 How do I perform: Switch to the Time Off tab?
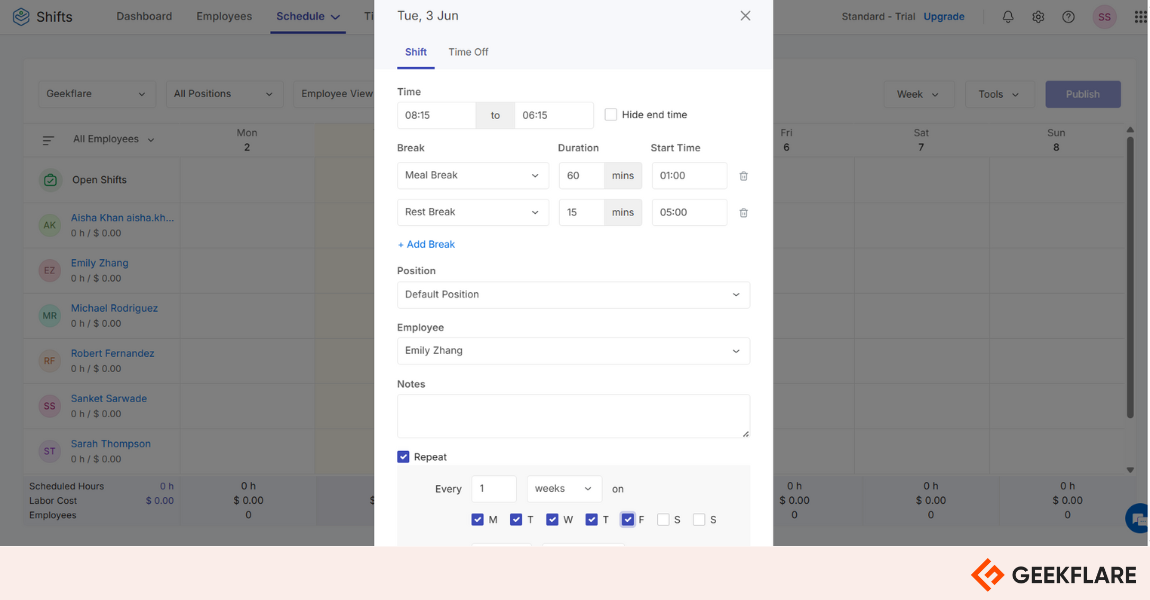pos(468,52)
